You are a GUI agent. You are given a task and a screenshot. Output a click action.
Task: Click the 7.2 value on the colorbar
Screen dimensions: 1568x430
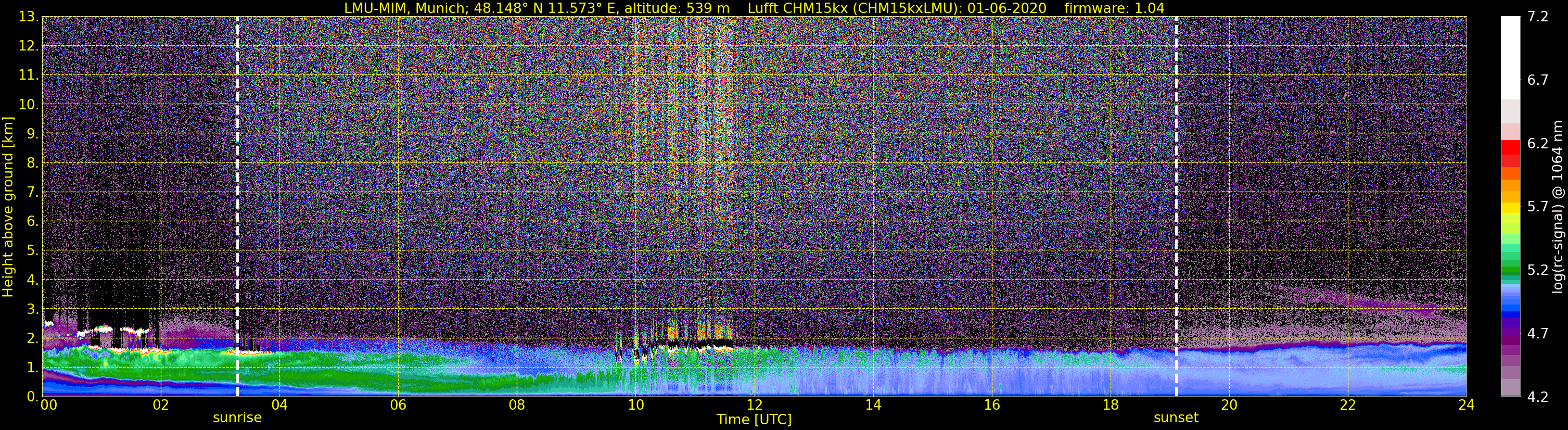(x=1538, y=17)
